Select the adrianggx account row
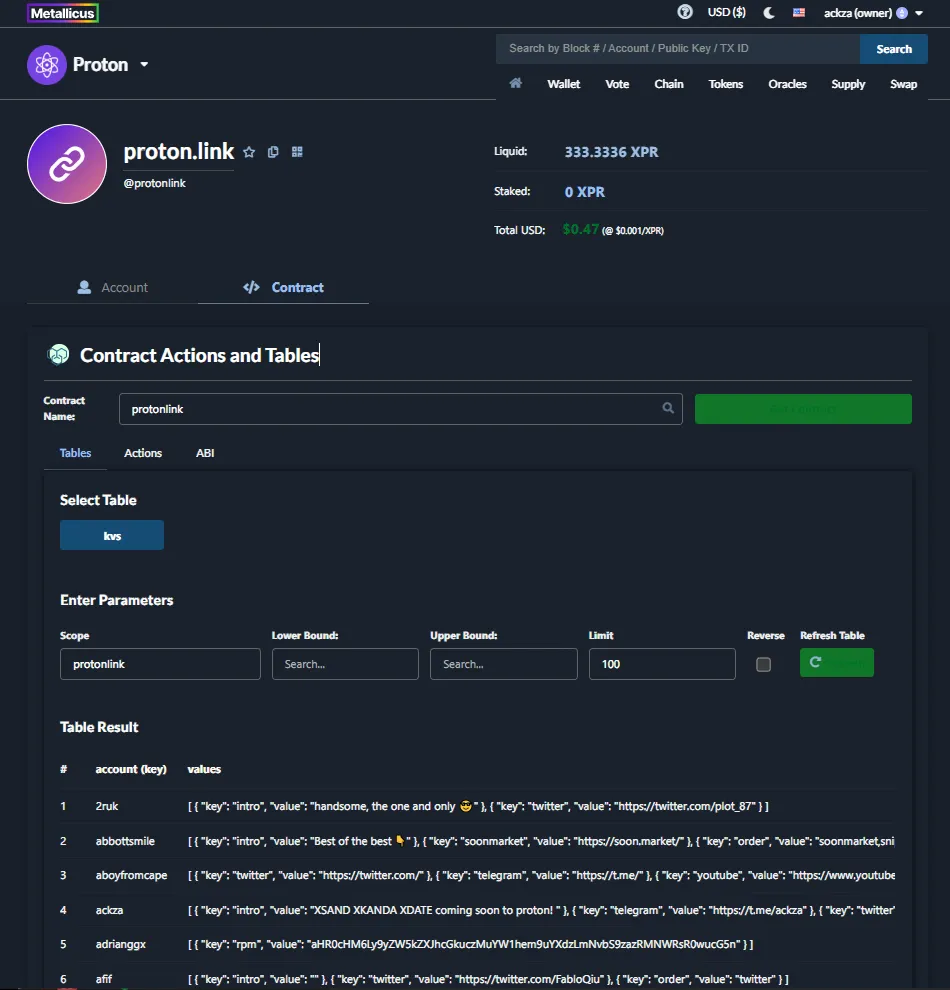The image size is (950, 990). coord(478,945)
